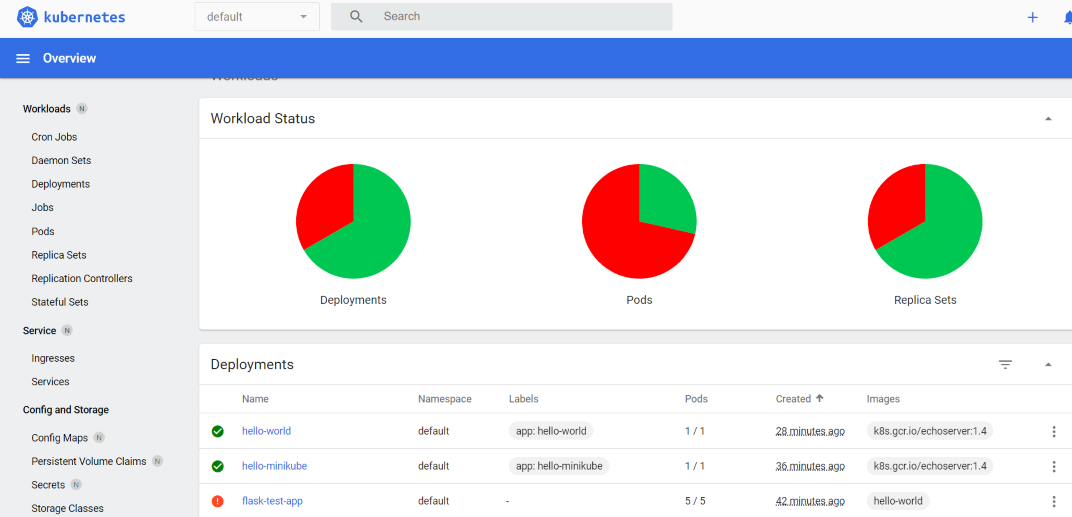
Task: Click the N badge beside Workloads
Action: point(82,109)
